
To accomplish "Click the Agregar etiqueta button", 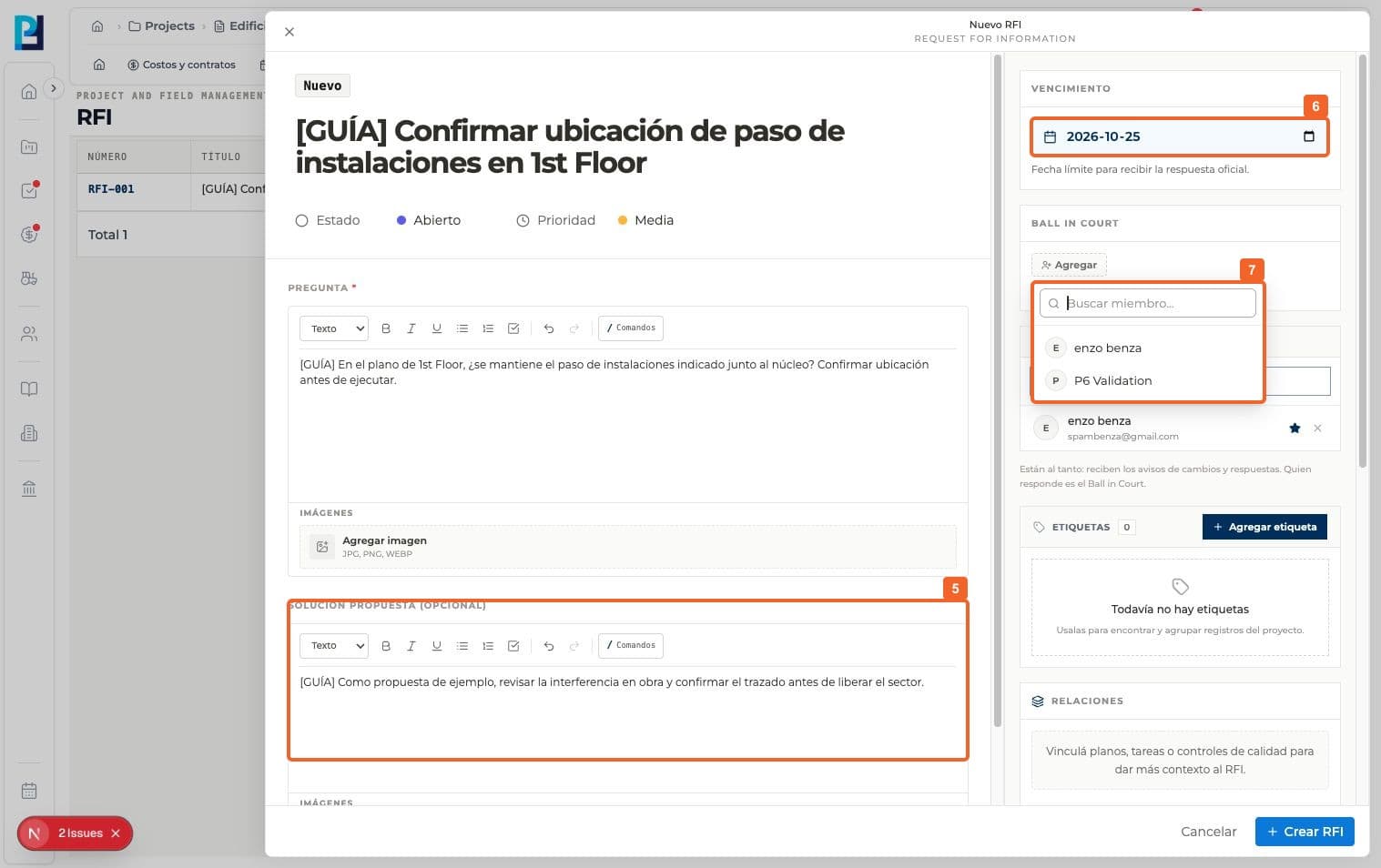I will [1264, 527].
